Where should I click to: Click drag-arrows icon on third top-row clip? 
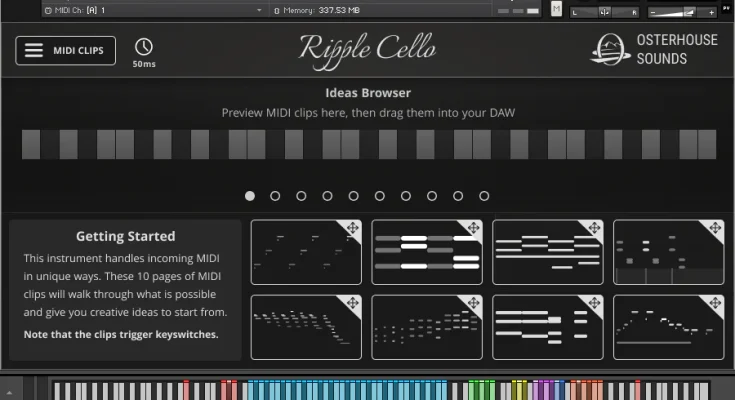click(x=594, y=229)
